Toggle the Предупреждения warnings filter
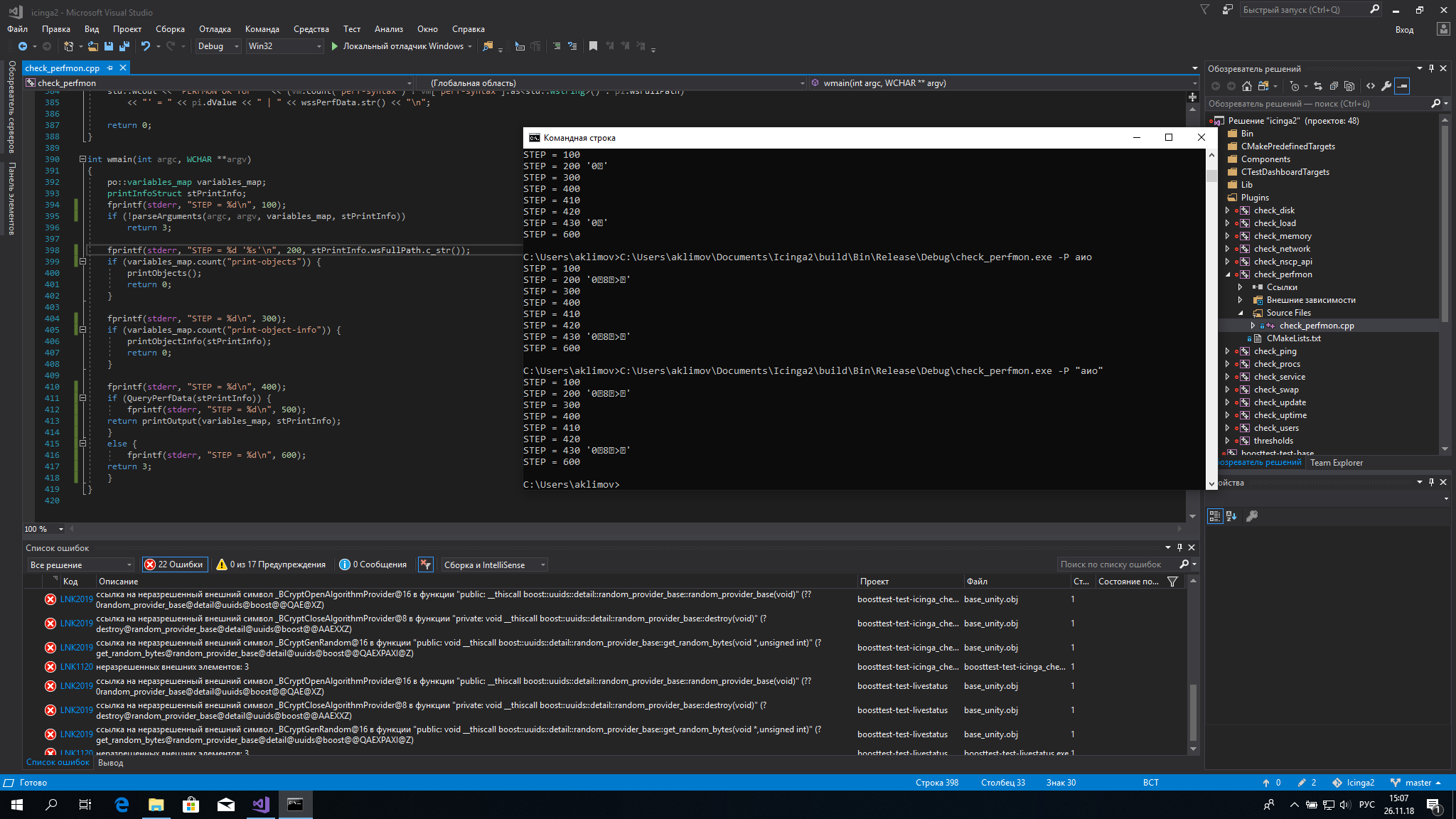This screenshot has width=1456, height=819. click(x=272, y=564)
